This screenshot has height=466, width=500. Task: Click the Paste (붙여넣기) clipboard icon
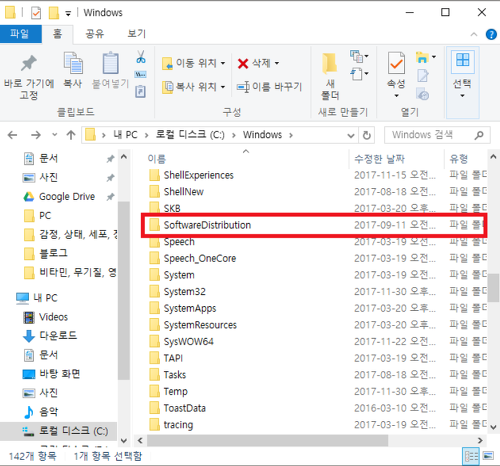pyautogui.click(x=110, y=63)
